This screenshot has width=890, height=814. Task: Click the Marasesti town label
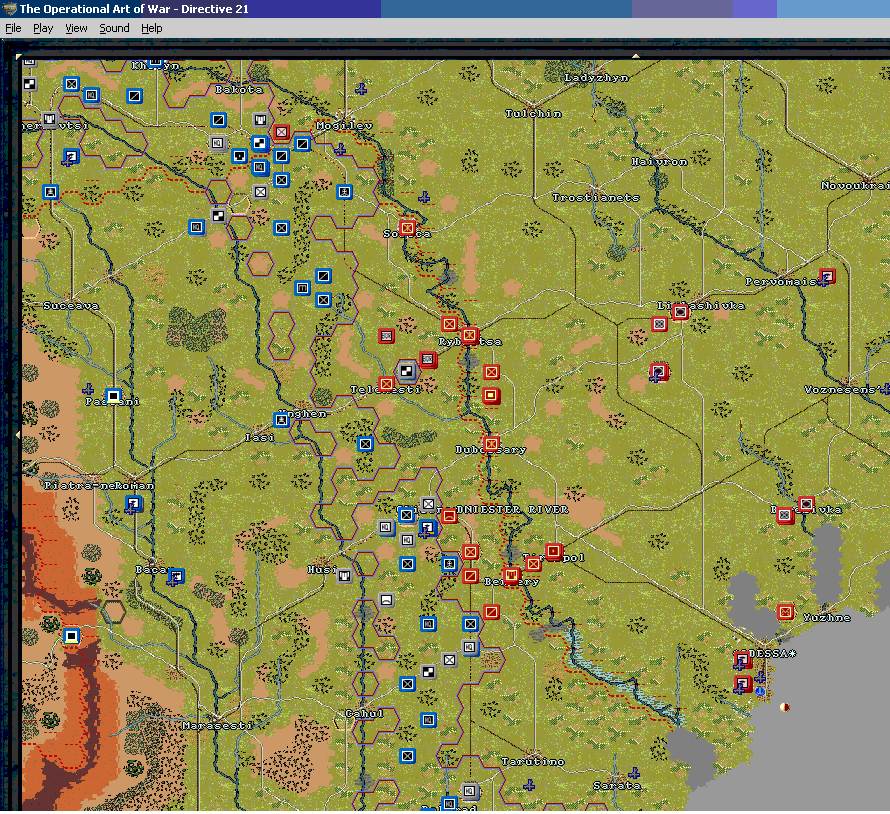pyautogui.click(x=217, y=725)
